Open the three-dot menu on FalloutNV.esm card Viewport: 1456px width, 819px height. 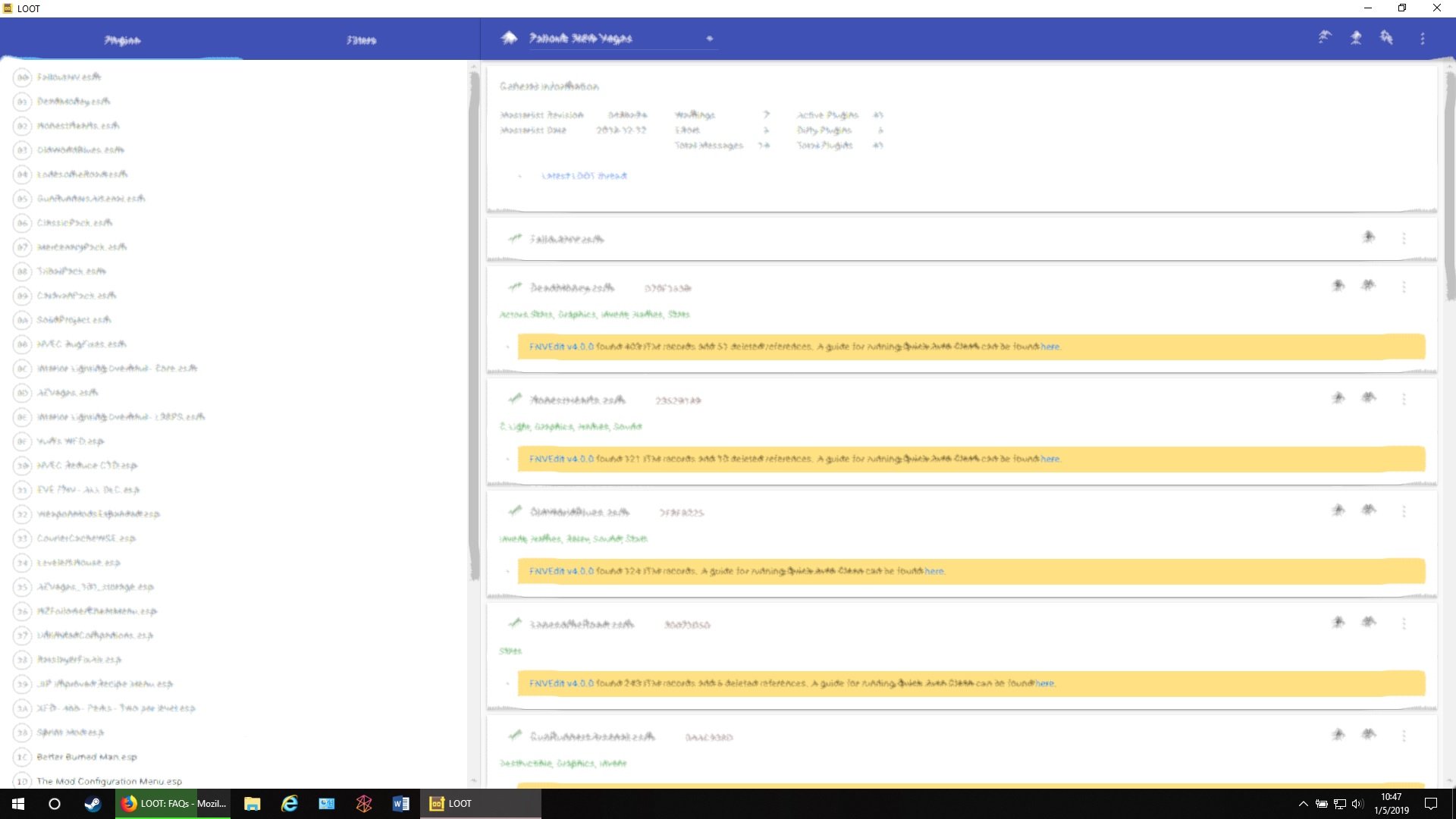pos(1404,238)
